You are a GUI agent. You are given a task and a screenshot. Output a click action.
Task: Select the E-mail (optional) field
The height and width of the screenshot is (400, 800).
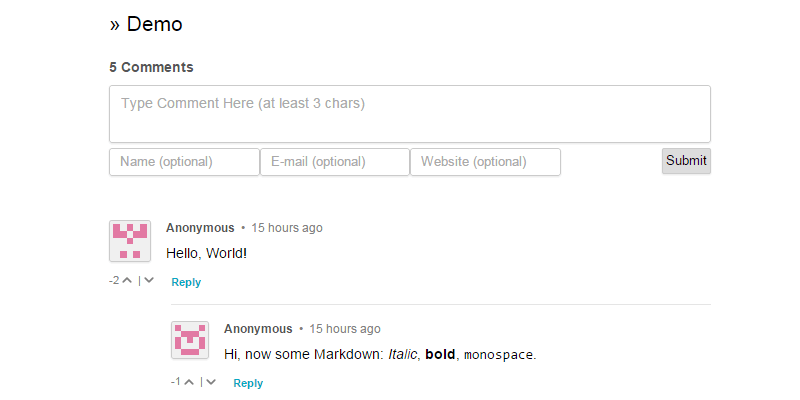point(335,162)
